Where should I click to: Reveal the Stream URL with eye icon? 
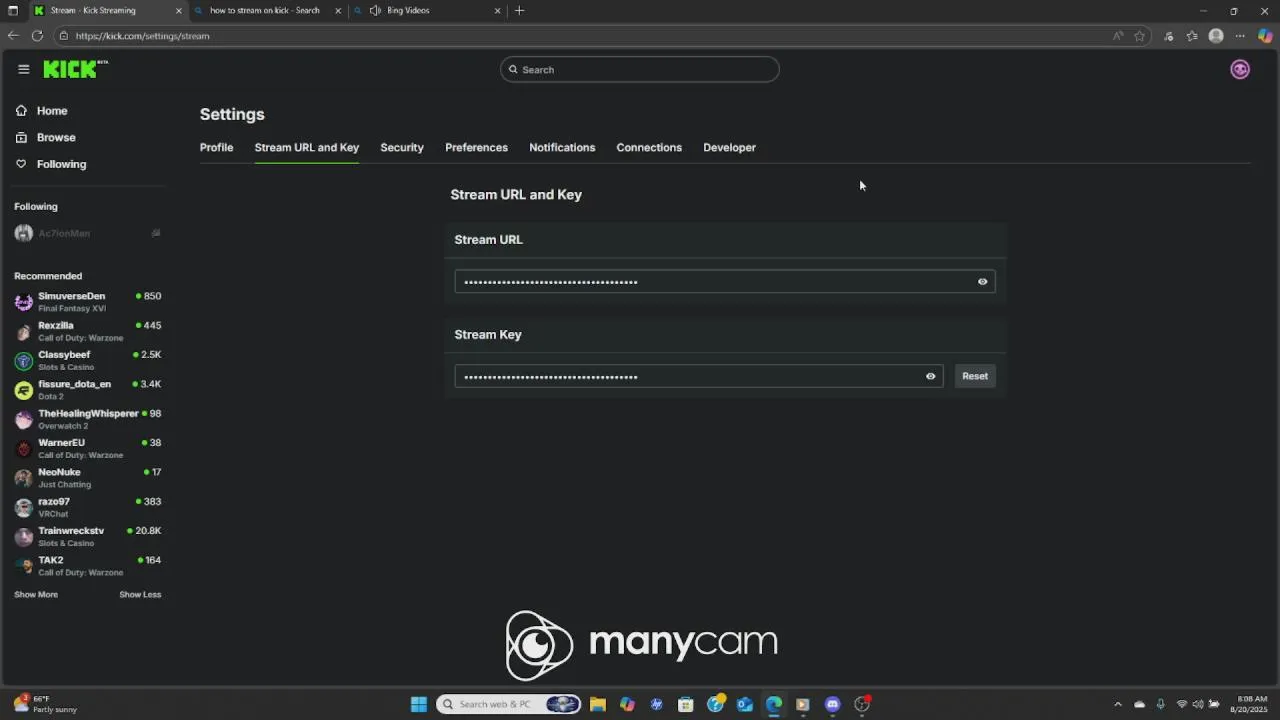[982, 282]
